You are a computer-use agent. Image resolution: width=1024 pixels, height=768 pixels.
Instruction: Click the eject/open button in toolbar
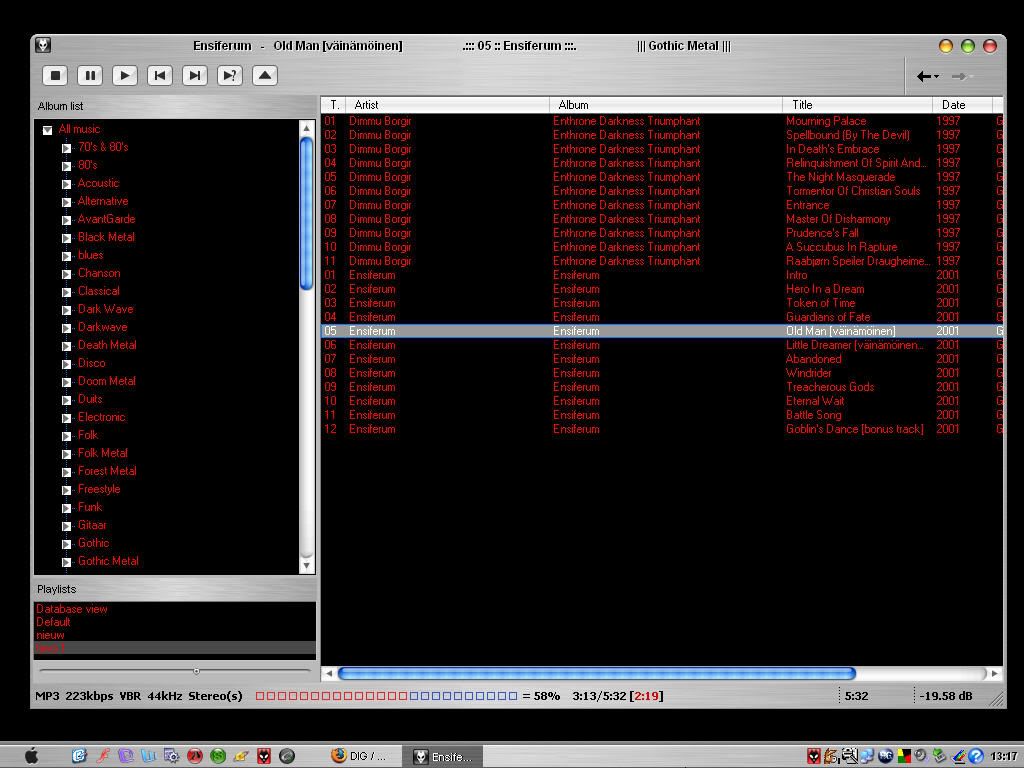(264, 76)
